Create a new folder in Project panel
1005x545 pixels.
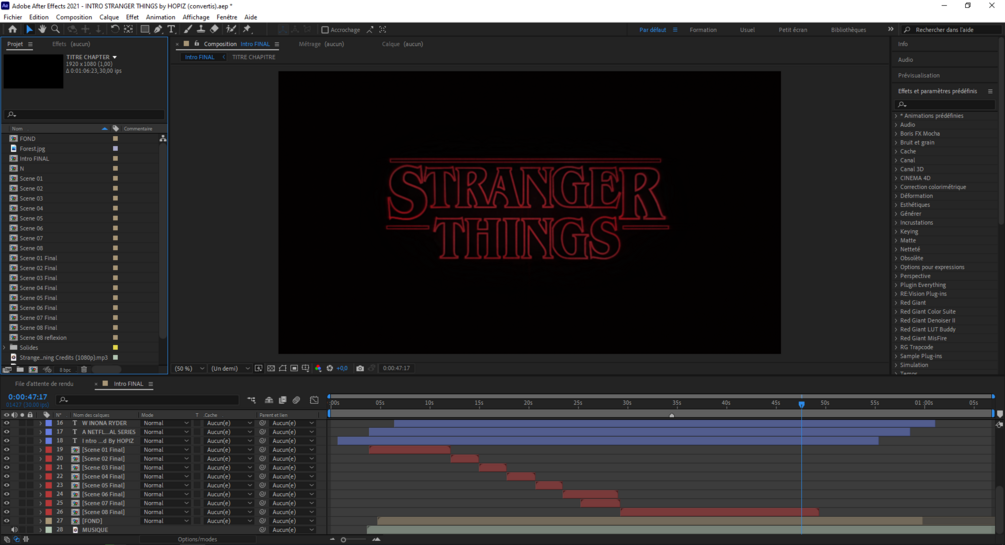click(21, 369)
